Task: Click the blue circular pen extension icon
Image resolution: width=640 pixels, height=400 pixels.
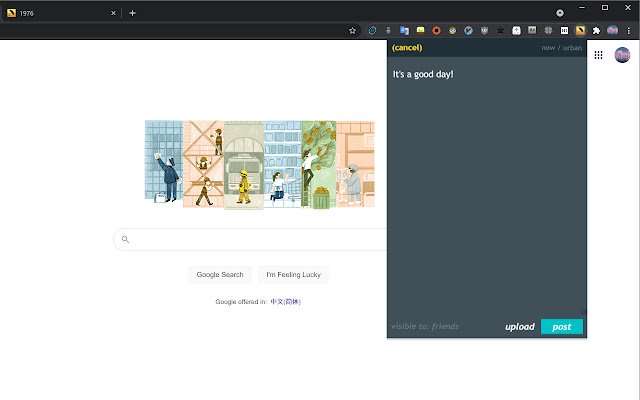Action: point(469,31)
